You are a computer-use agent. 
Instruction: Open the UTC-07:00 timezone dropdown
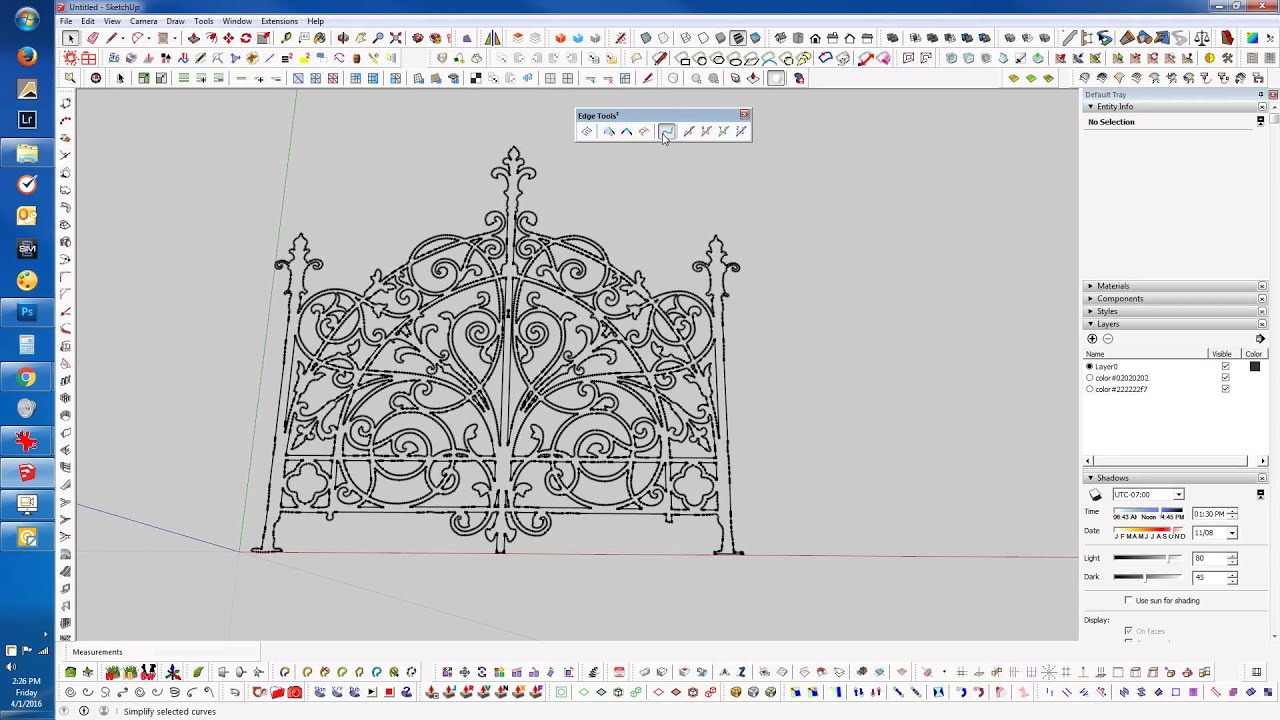1178,494
